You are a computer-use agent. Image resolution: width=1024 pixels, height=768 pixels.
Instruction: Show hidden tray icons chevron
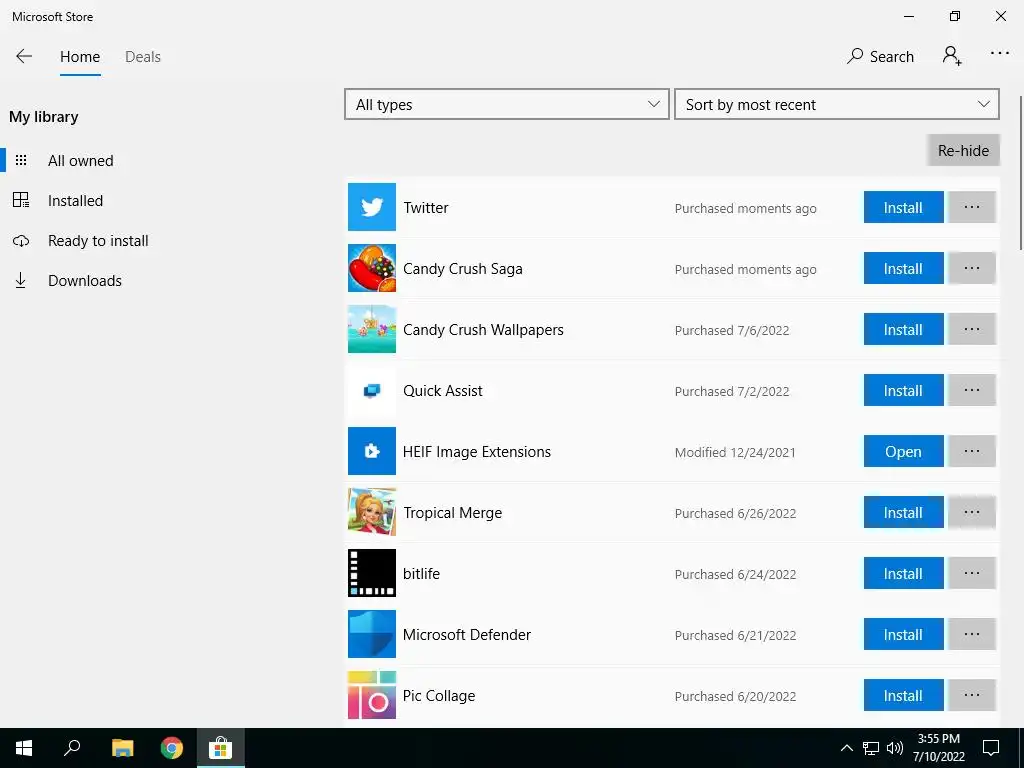[x=846, y=748]
